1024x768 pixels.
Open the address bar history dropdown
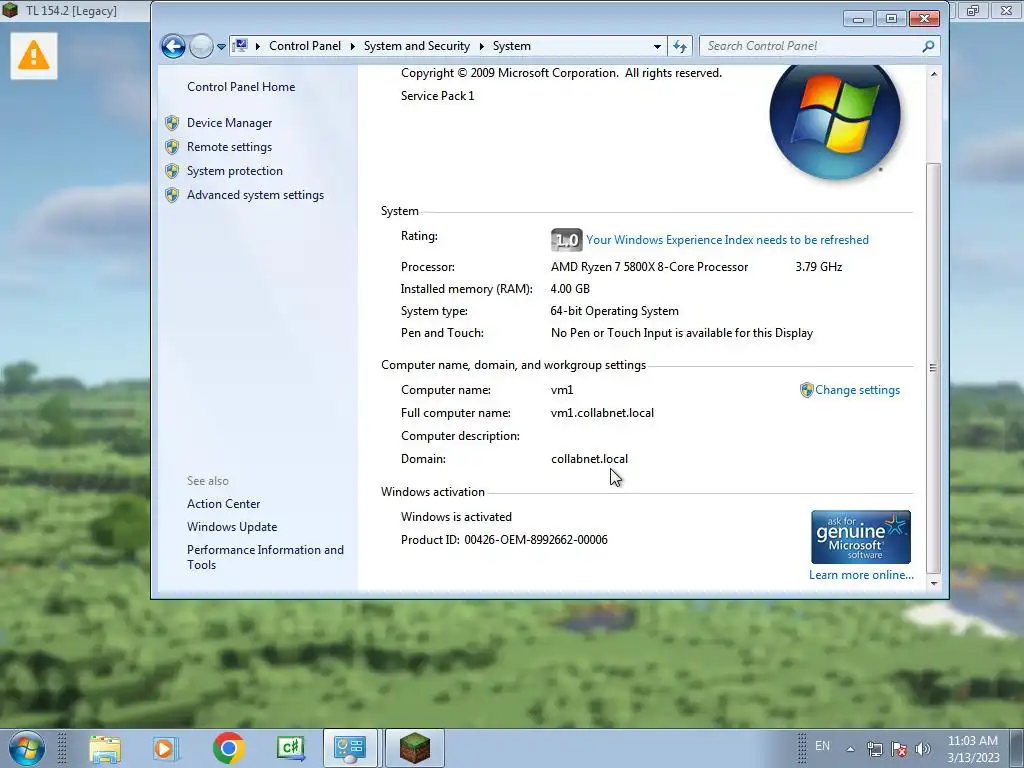click(x=657, y=46)
